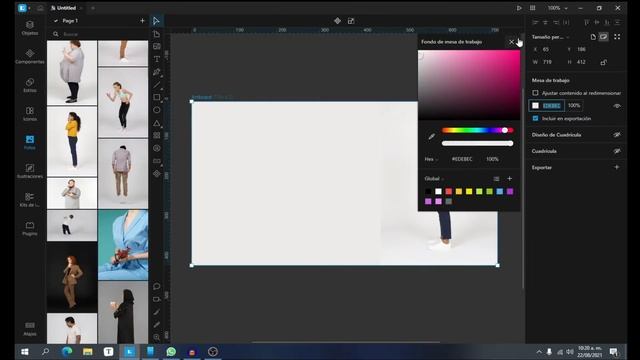This screenshot has width=640, height=360.
Task: Add a color to Global swatches
Action: click(x=509, y=179)
